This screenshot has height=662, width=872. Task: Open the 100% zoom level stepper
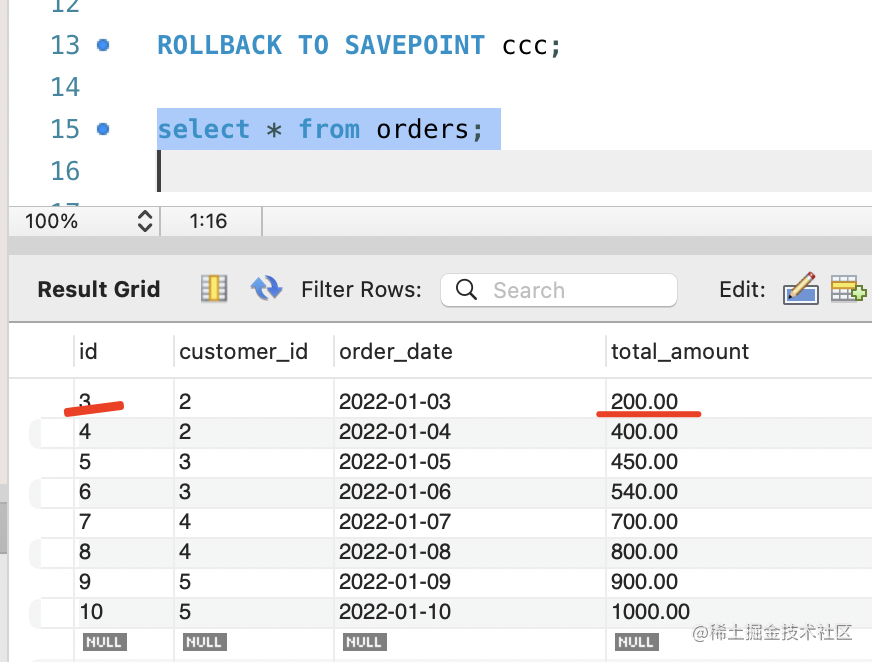click(x=145, y=221)
